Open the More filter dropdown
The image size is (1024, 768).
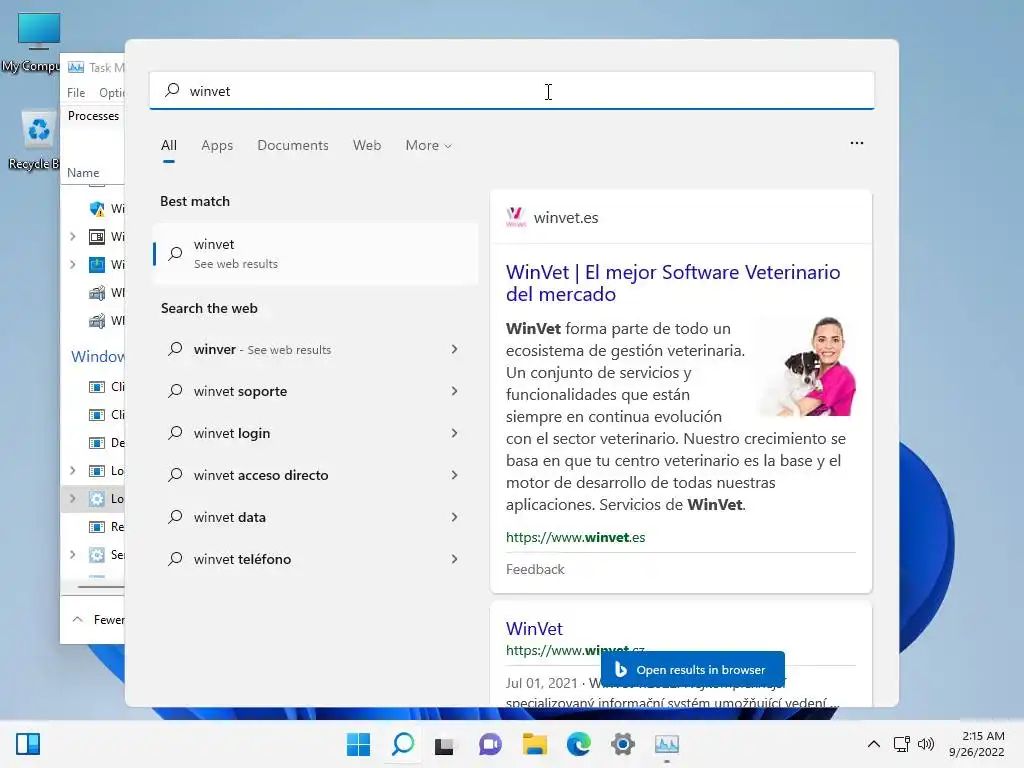pyautogui.click(x=428, y=145)
